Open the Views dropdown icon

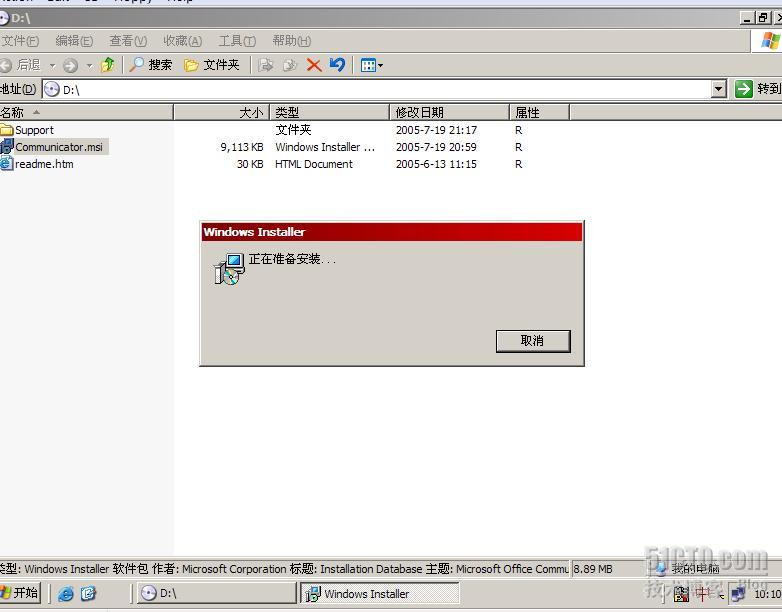pyautogui.click(x=372, y=65)
